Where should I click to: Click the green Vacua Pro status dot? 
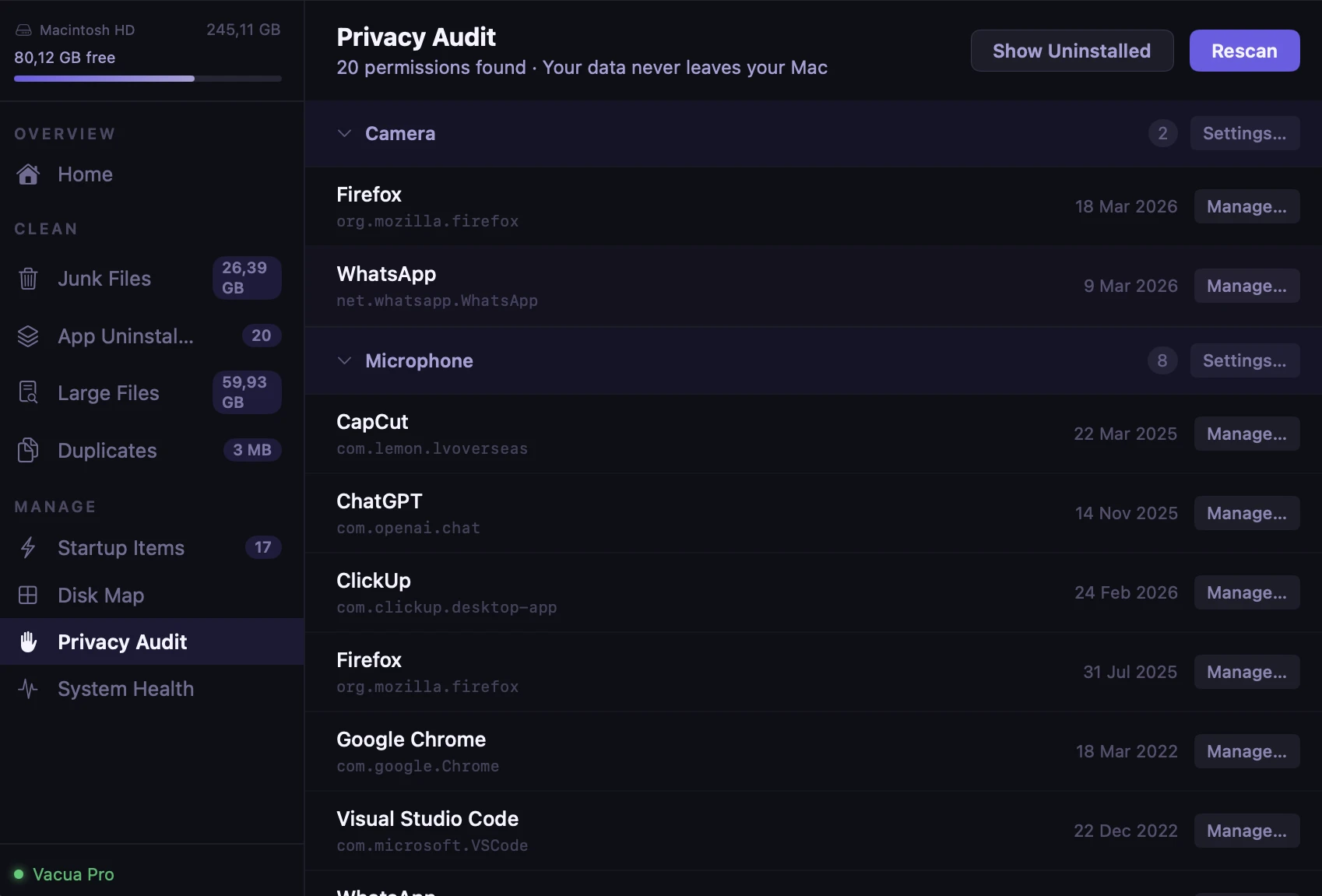click(x=19, y=874)
